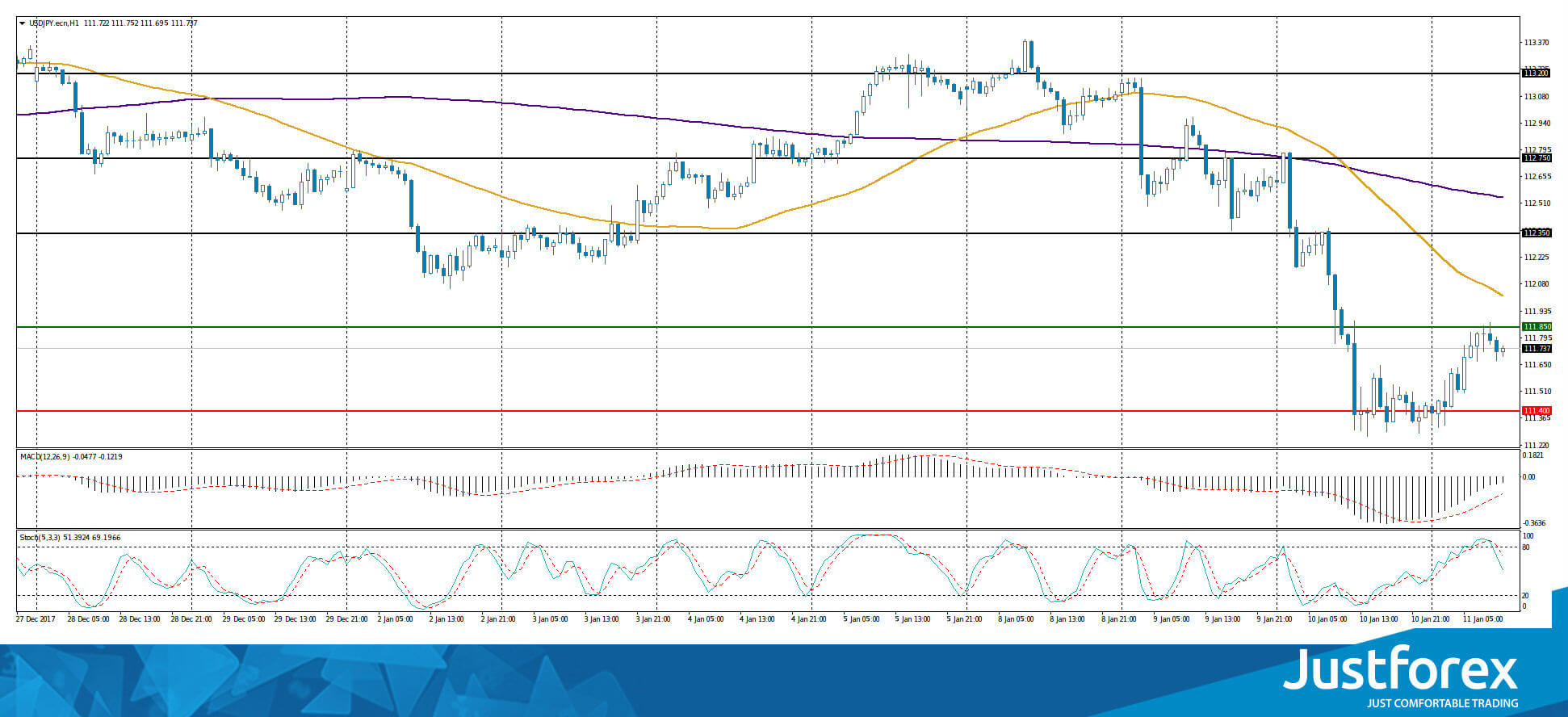
Task: Click the 111.220 price scale value
Action: 1537,445
